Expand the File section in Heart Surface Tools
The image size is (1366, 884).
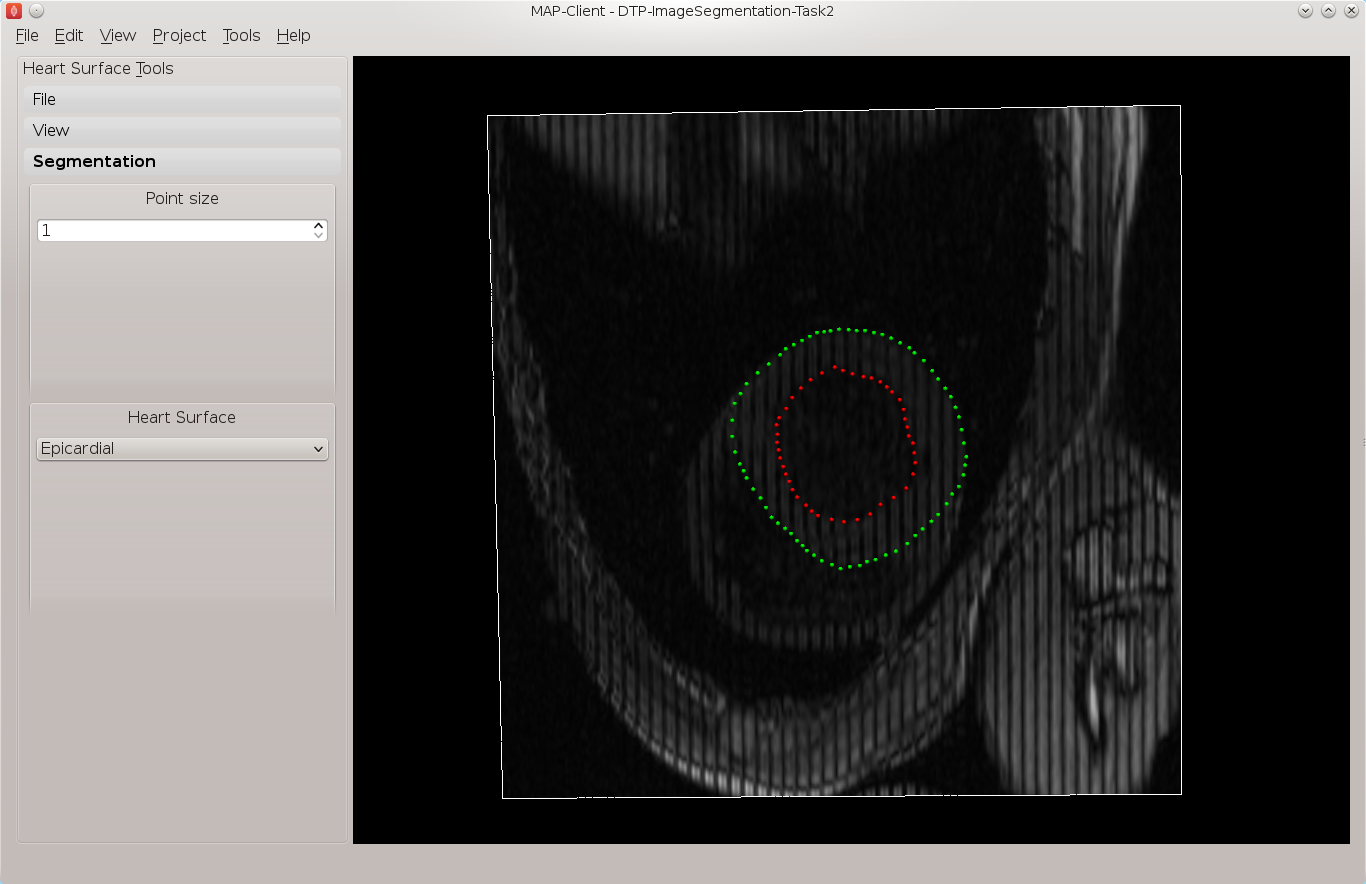pyautogui.click(x=182, y=99)
